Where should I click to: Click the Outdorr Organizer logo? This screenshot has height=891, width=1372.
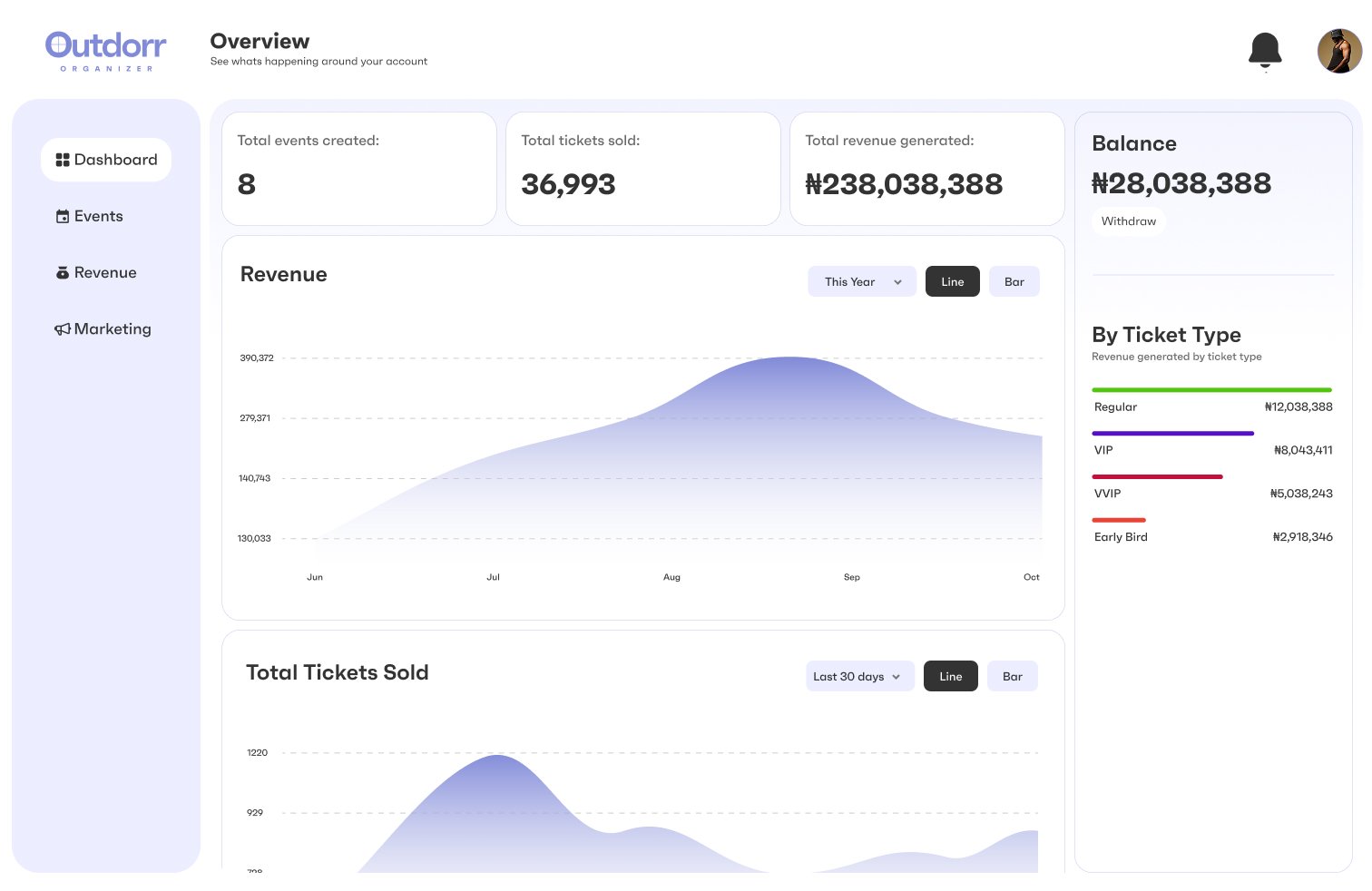point(106,51)
